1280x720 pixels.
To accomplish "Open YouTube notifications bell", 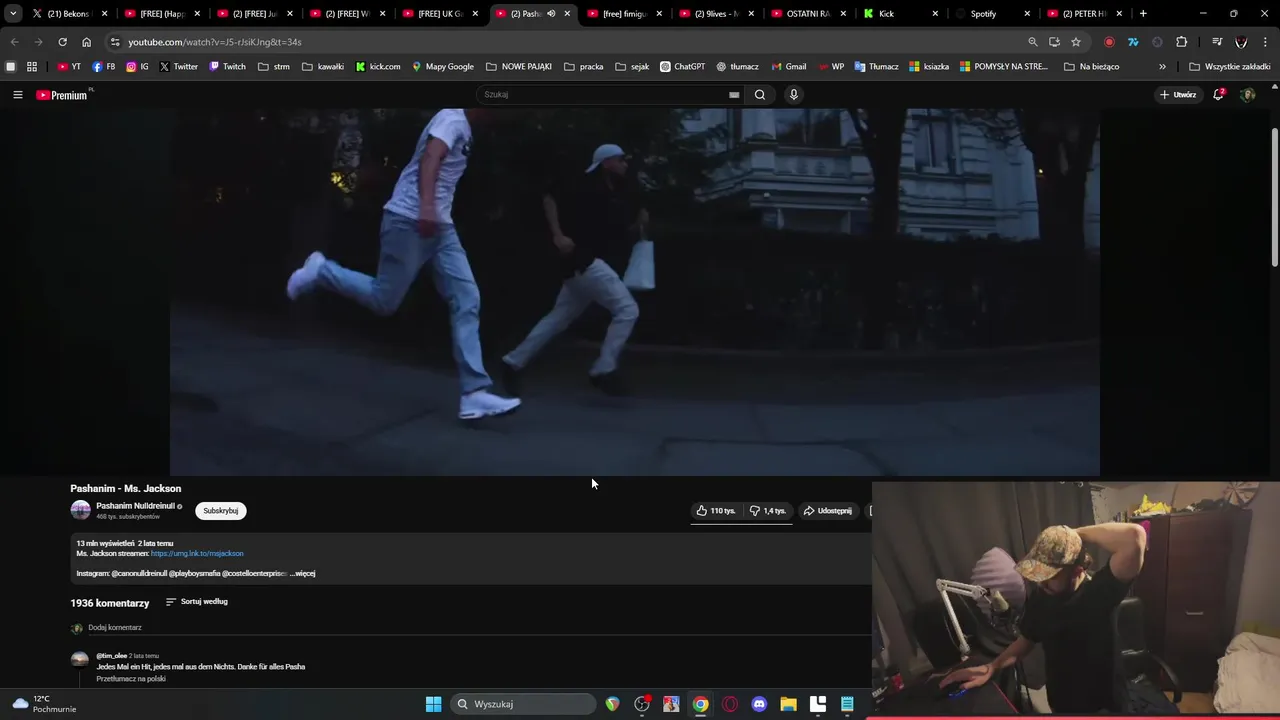I will point(1218,95).
